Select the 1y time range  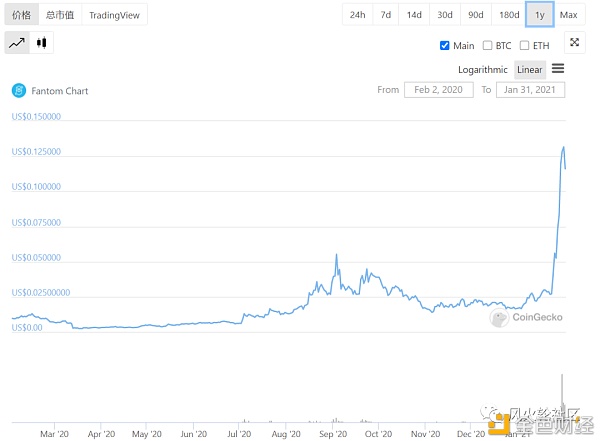[x=540, y=15]
